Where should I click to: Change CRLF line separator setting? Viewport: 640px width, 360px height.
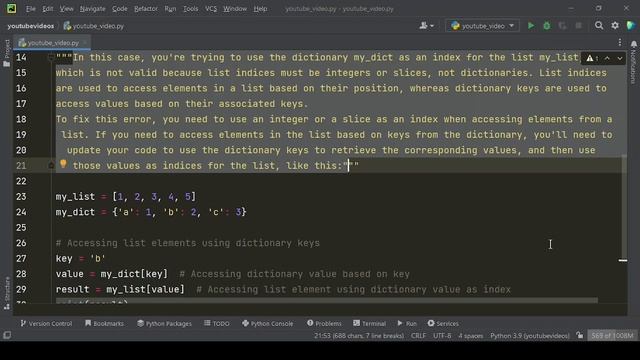418,336
